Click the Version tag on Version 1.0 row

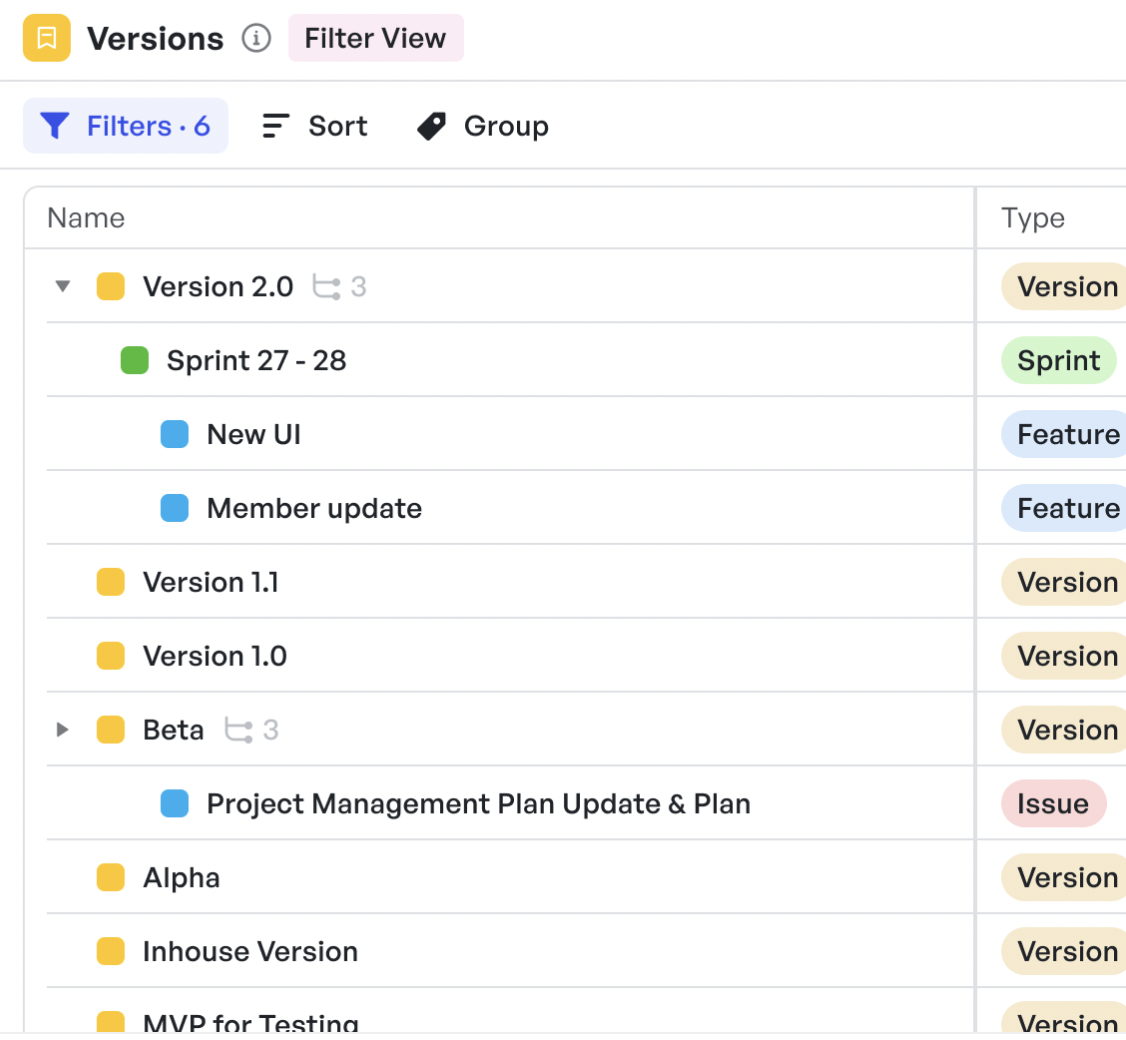pos(1064,656)
